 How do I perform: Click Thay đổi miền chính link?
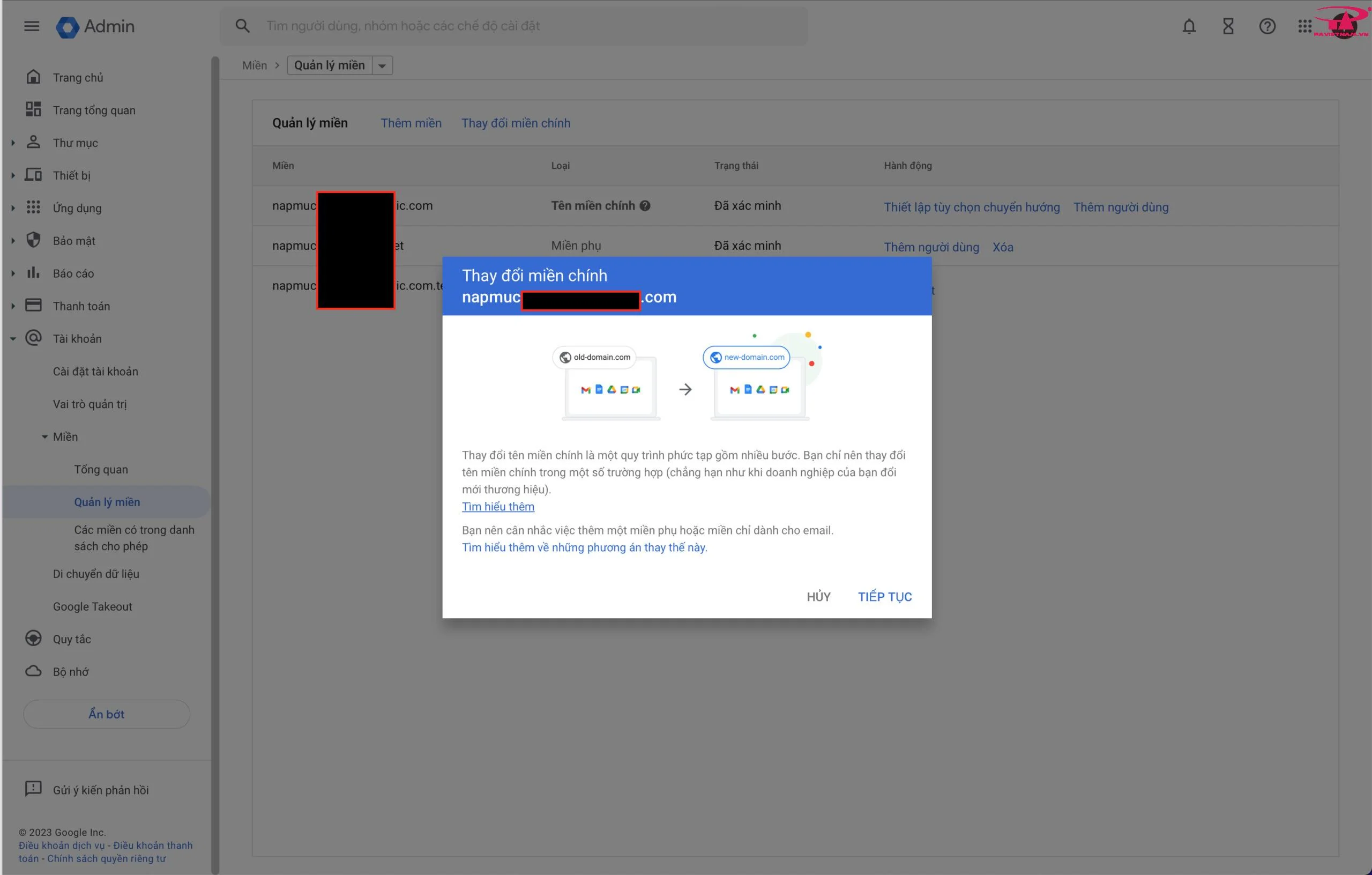coord(516,123)
